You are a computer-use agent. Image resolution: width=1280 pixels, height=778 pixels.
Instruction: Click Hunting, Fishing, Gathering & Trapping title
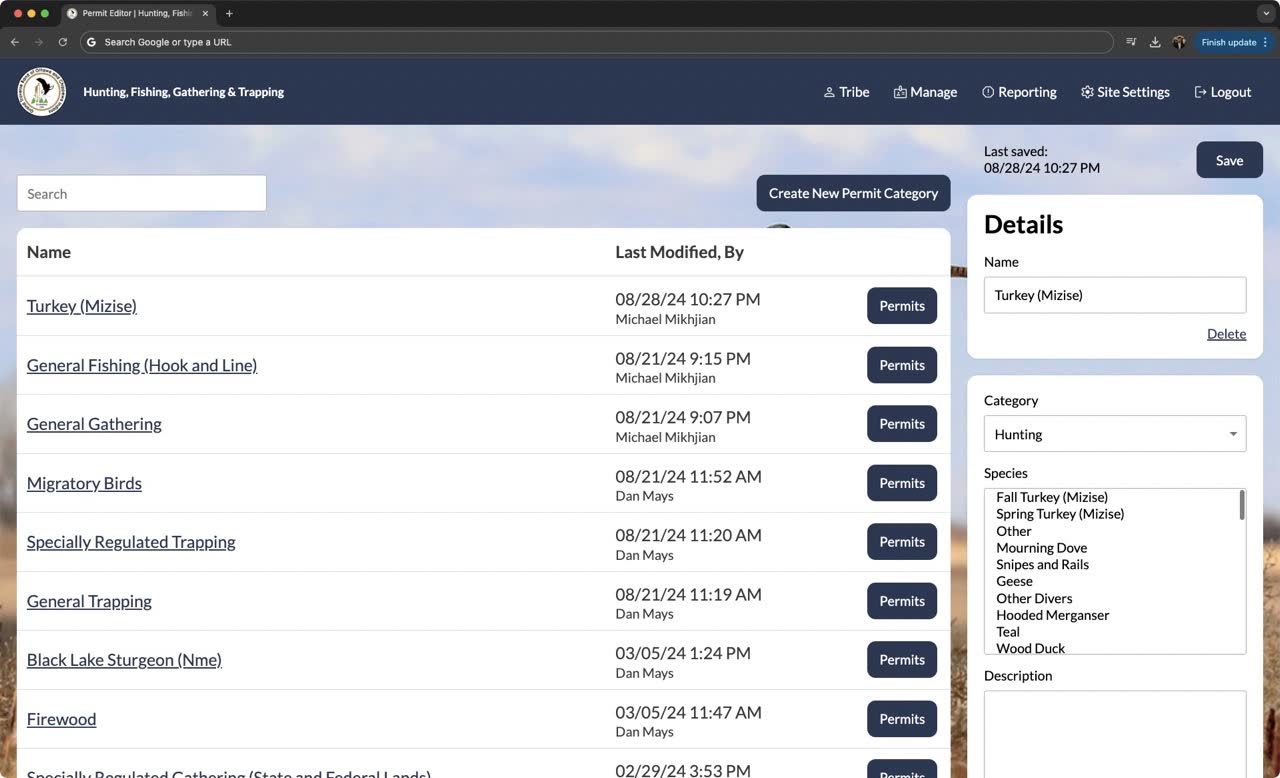(183, 92)
